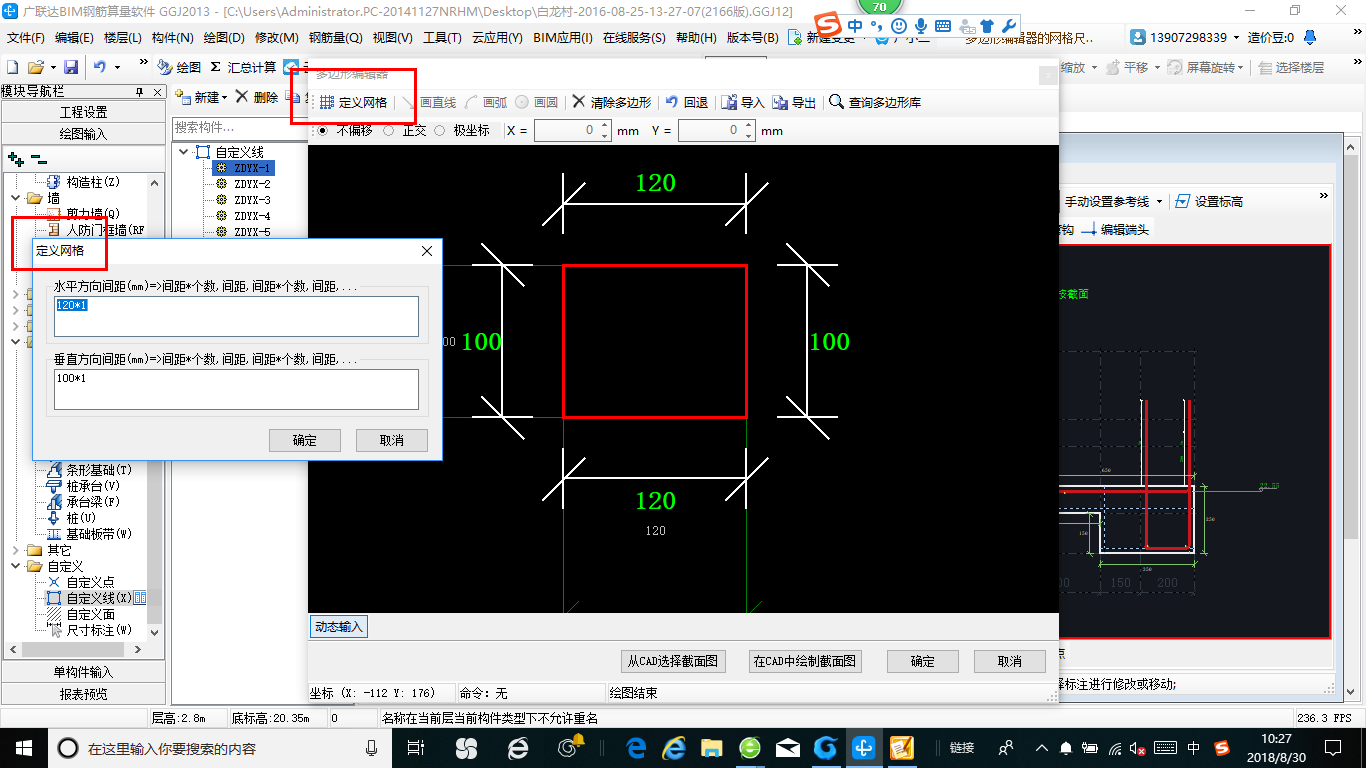This screenshot has height=768, width=1366.
Task: Click the 回退 undo button in the polygon editor
Action: 687,102
